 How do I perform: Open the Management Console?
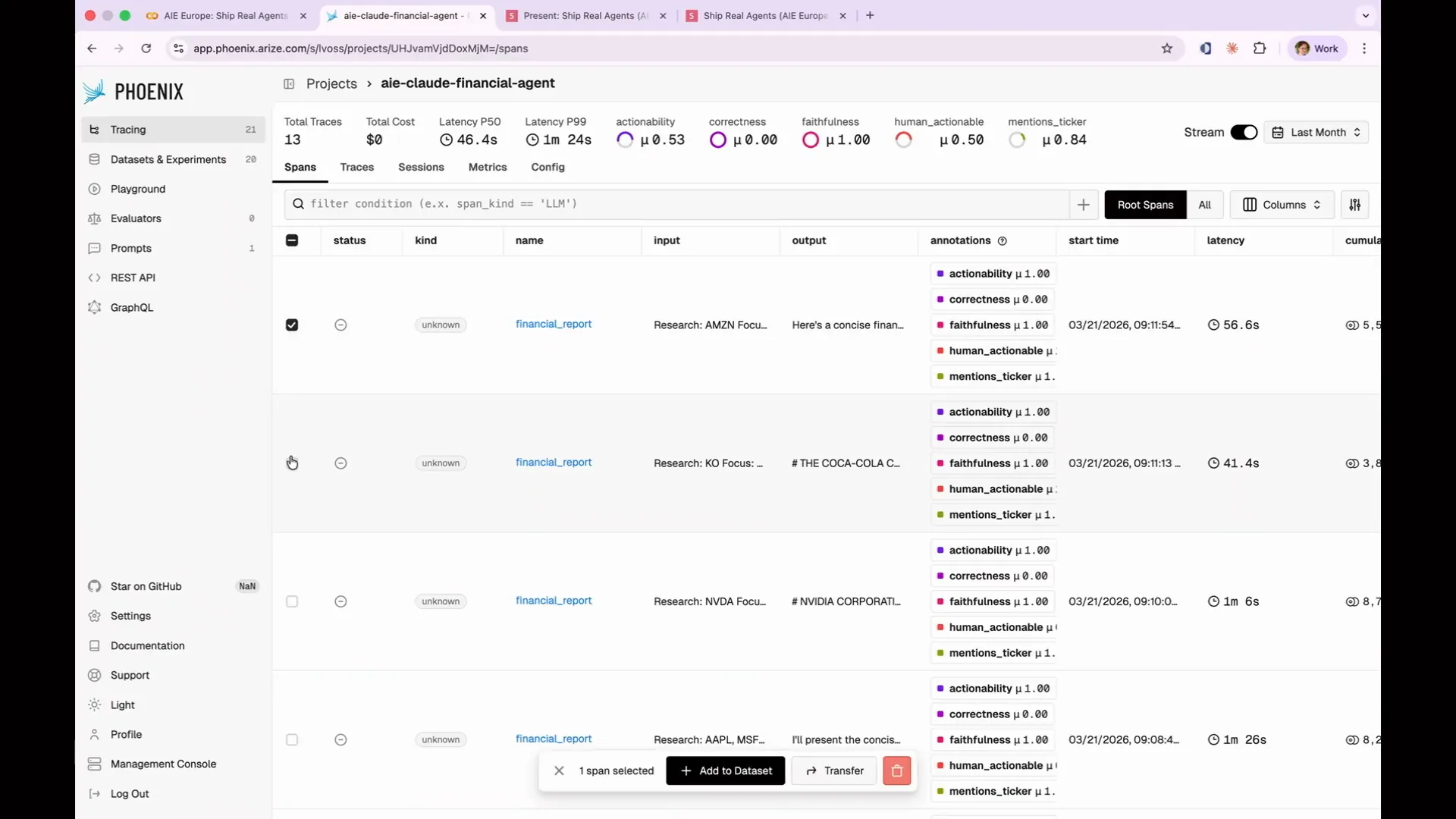click(x=173, y=764)
